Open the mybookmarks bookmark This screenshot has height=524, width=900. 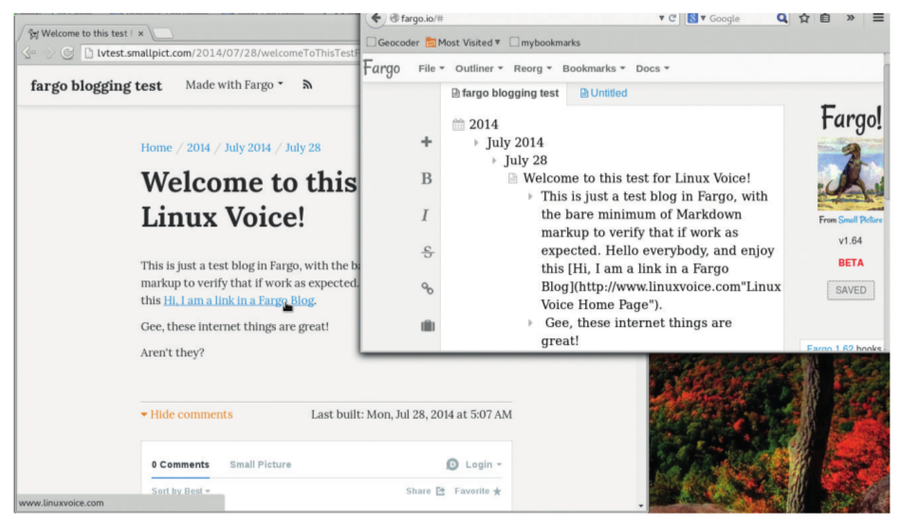(545, 42)
